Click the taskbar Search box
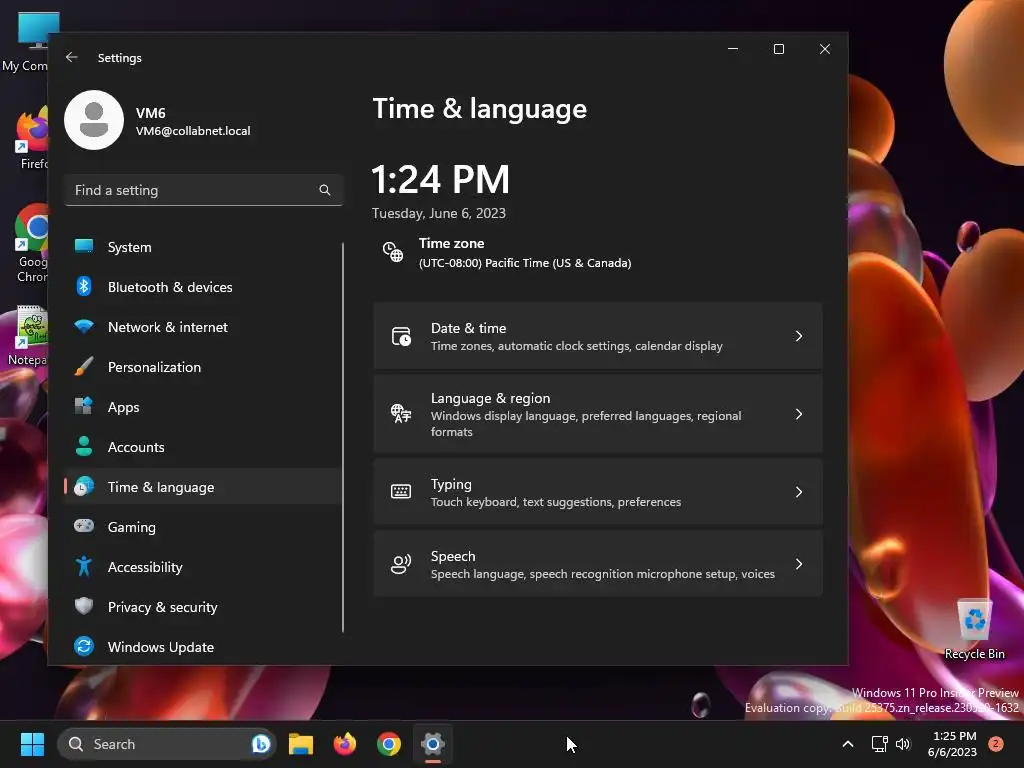This screenshot has width=1024, height=768. pyautogui.click(x=167, y=744)
